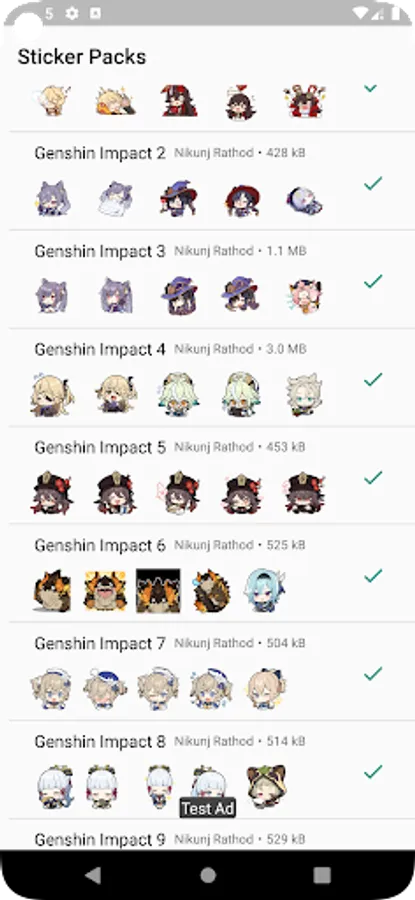
Task: Tap the checkmark icon for Genshin Impact 6
Action: (373, 576)
